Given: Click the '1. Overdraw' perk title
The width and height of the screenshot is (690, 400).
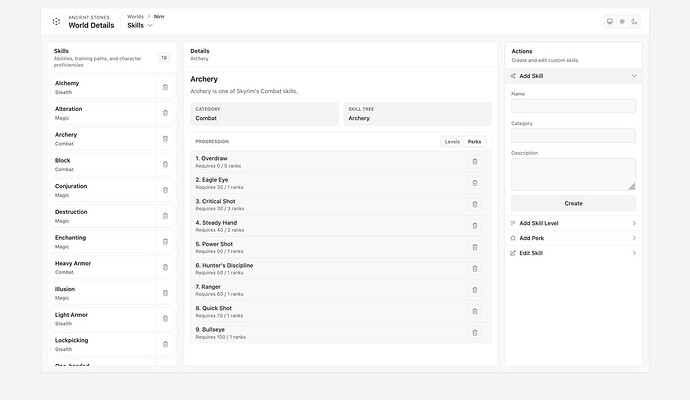Looking at the screenshot, I should [x=211, y=158].
